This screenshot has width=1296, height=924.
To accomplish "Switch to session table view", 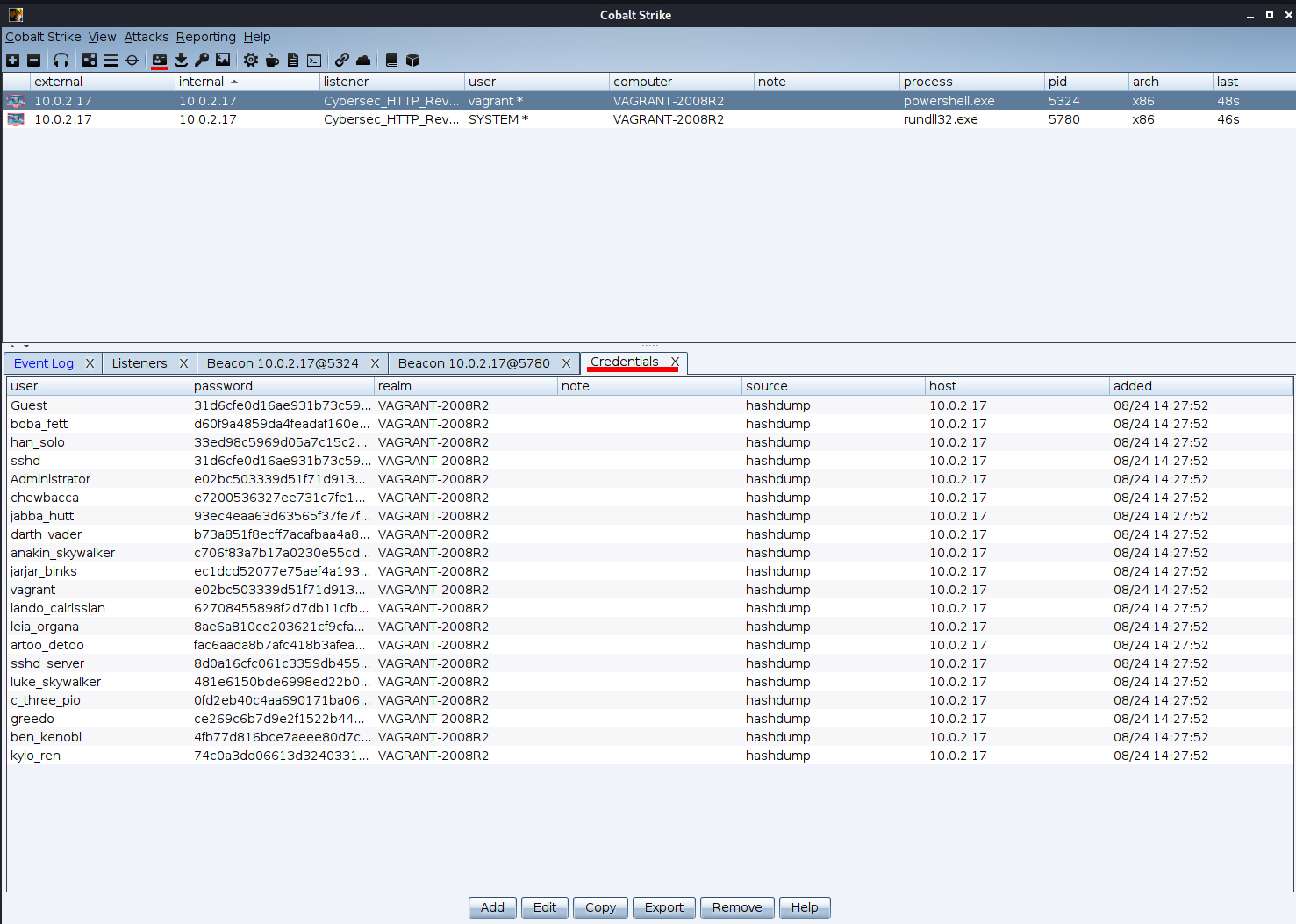I will click(x=111, y=60).
